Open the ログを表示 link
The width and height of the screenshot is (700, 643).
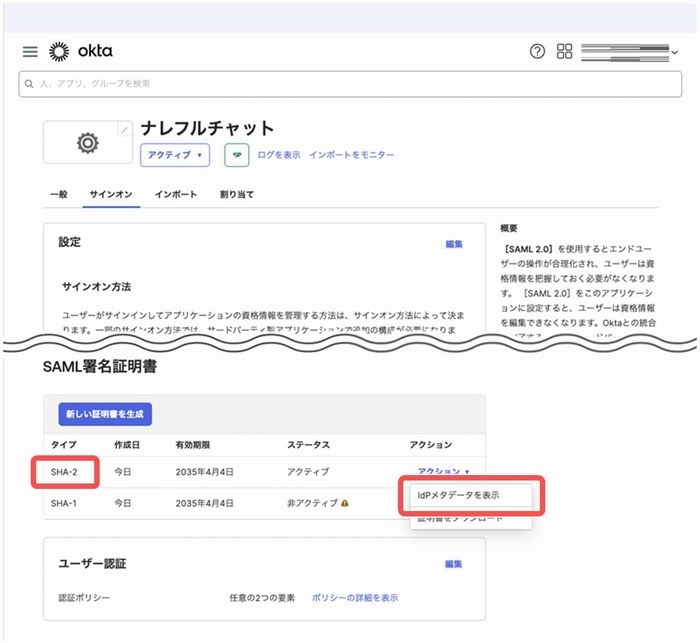click(x=279, y=155)
